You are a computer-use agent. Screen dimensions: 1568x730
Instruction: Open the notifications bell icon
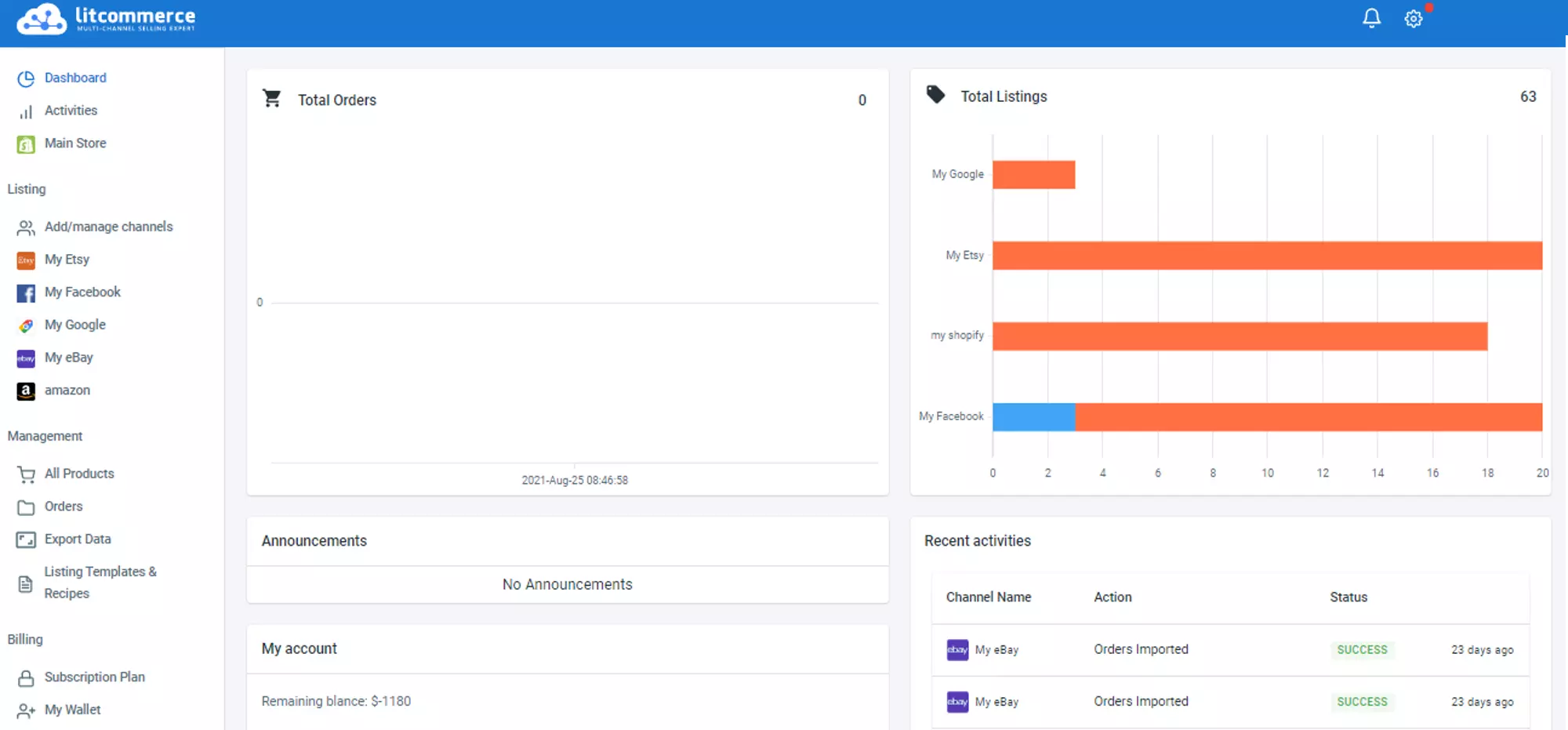click(1371, 18)
